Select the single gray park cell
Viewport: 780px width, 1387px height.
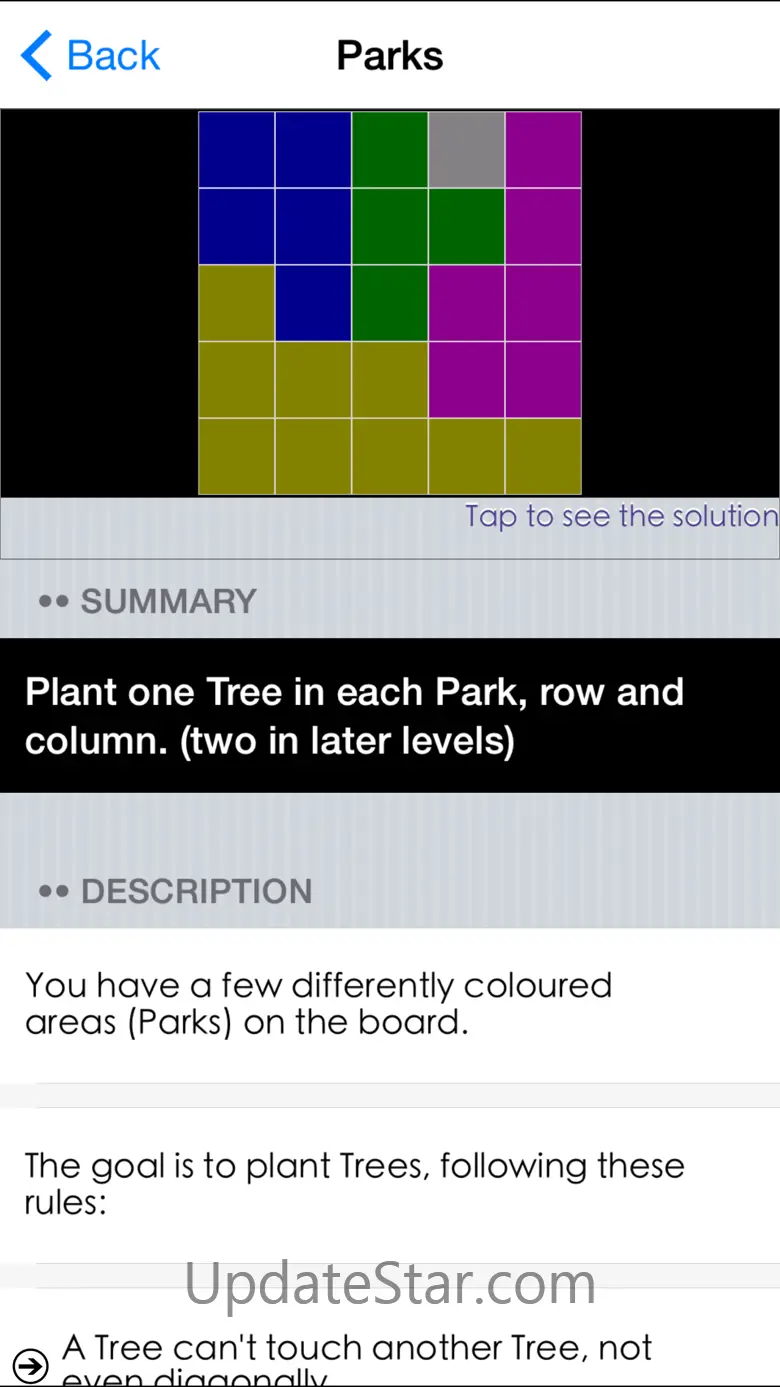466,150
